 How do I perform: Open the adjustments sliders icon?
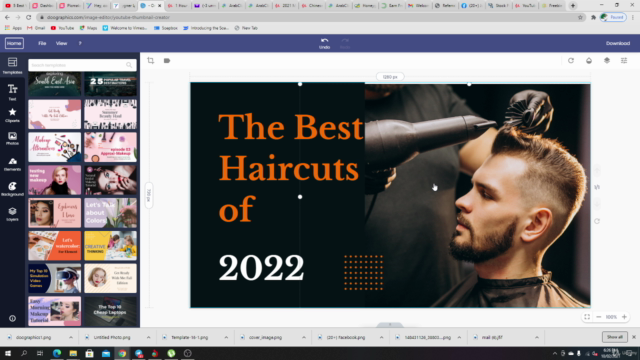point(624,60)
